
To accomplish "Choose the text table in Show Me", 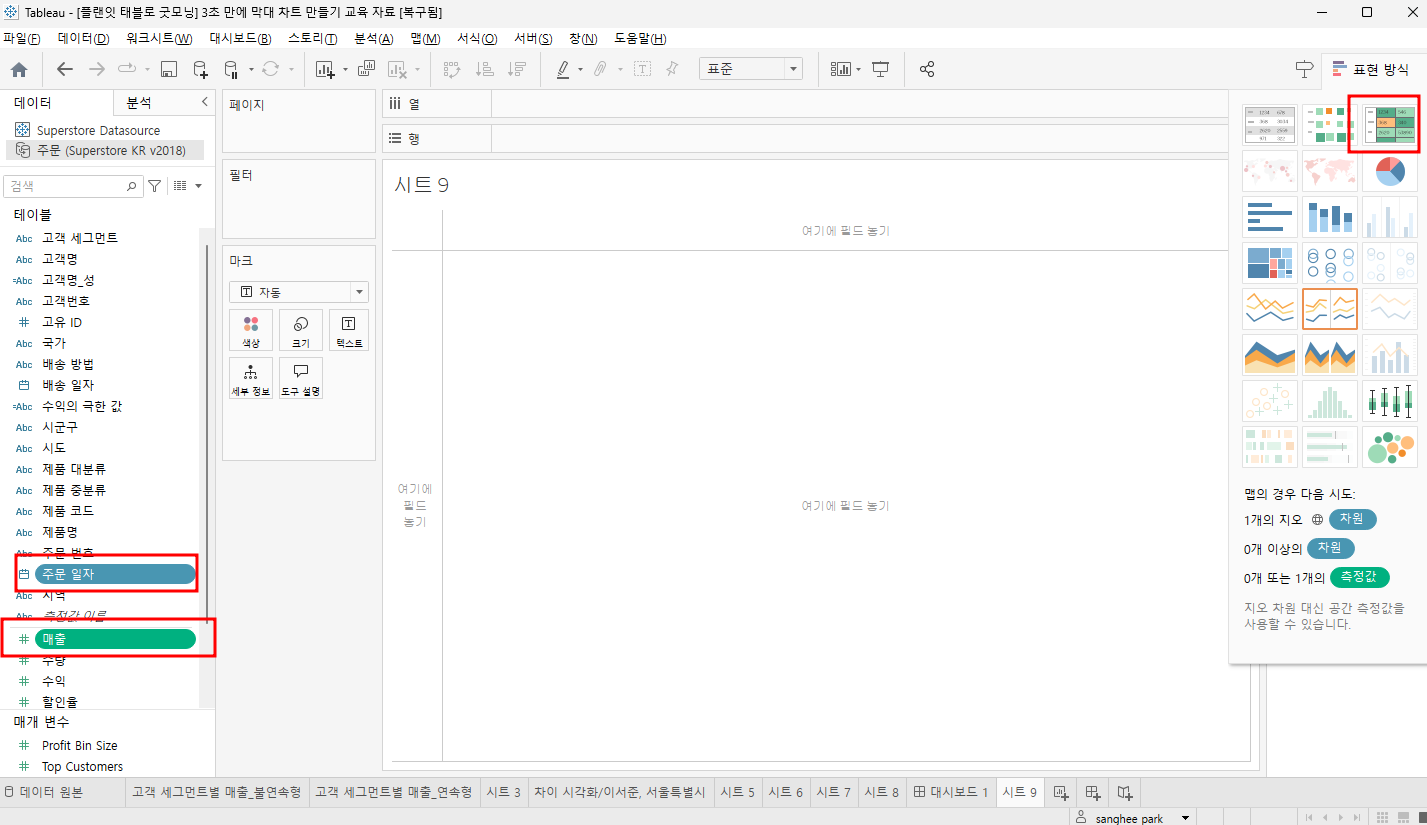I will (x=1270, y=125).
